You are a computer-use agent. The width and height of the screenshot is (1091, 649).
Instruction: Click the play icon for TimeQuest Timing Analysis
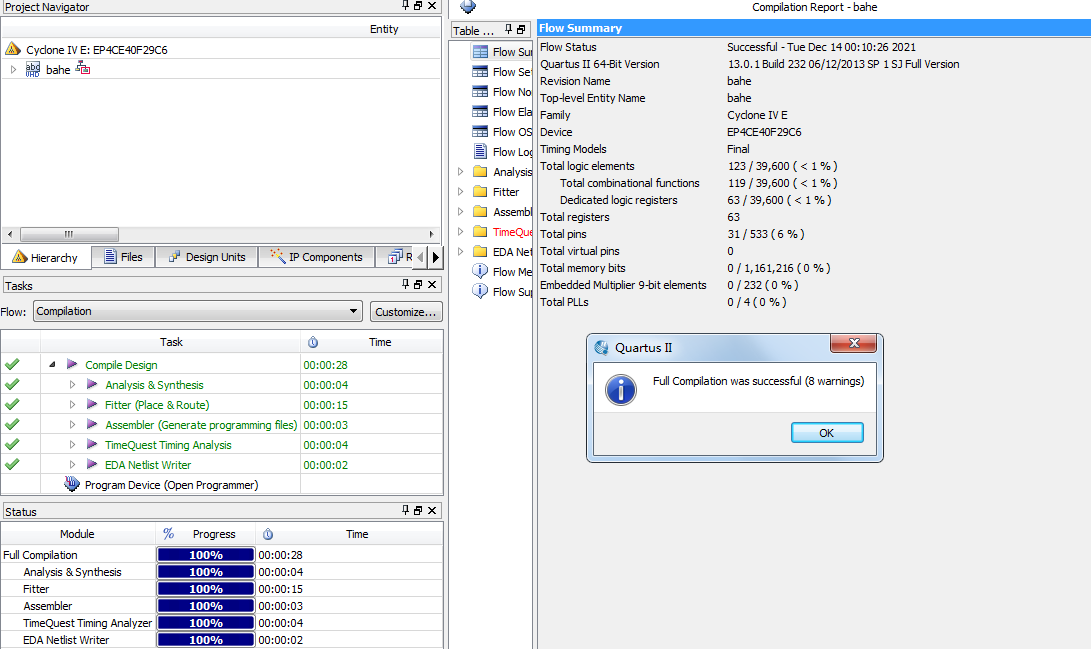(x=92, y=444)
